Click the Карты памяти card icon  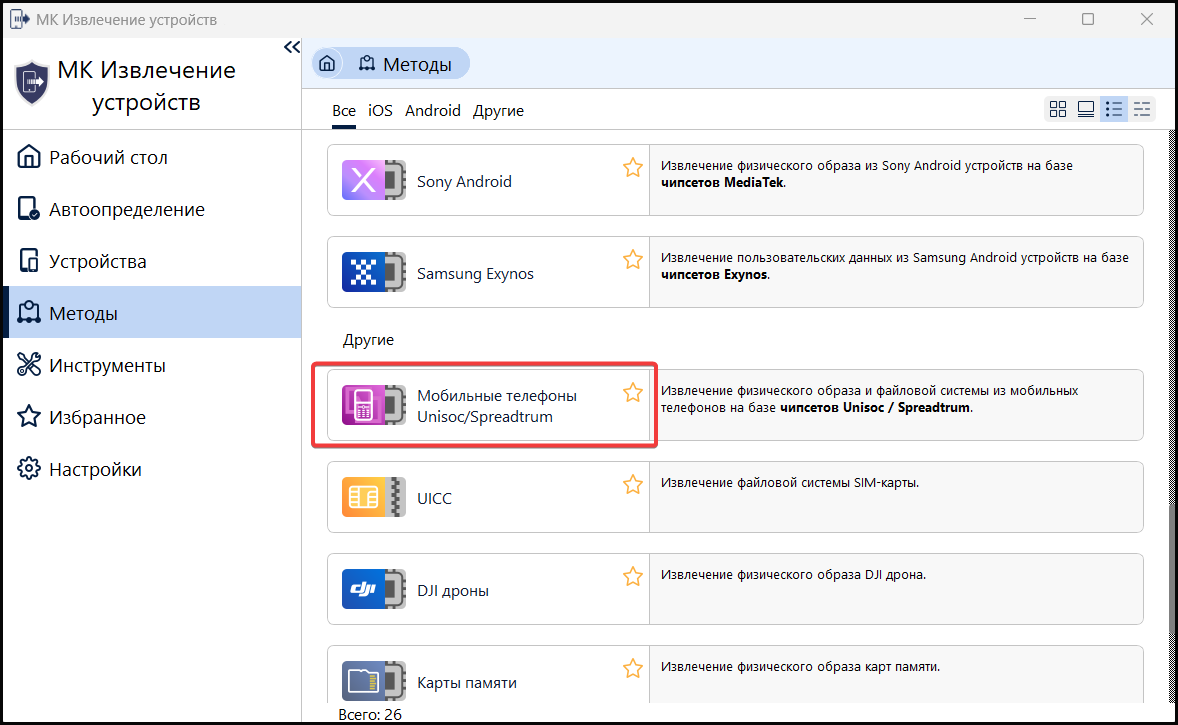pos(373,681)
